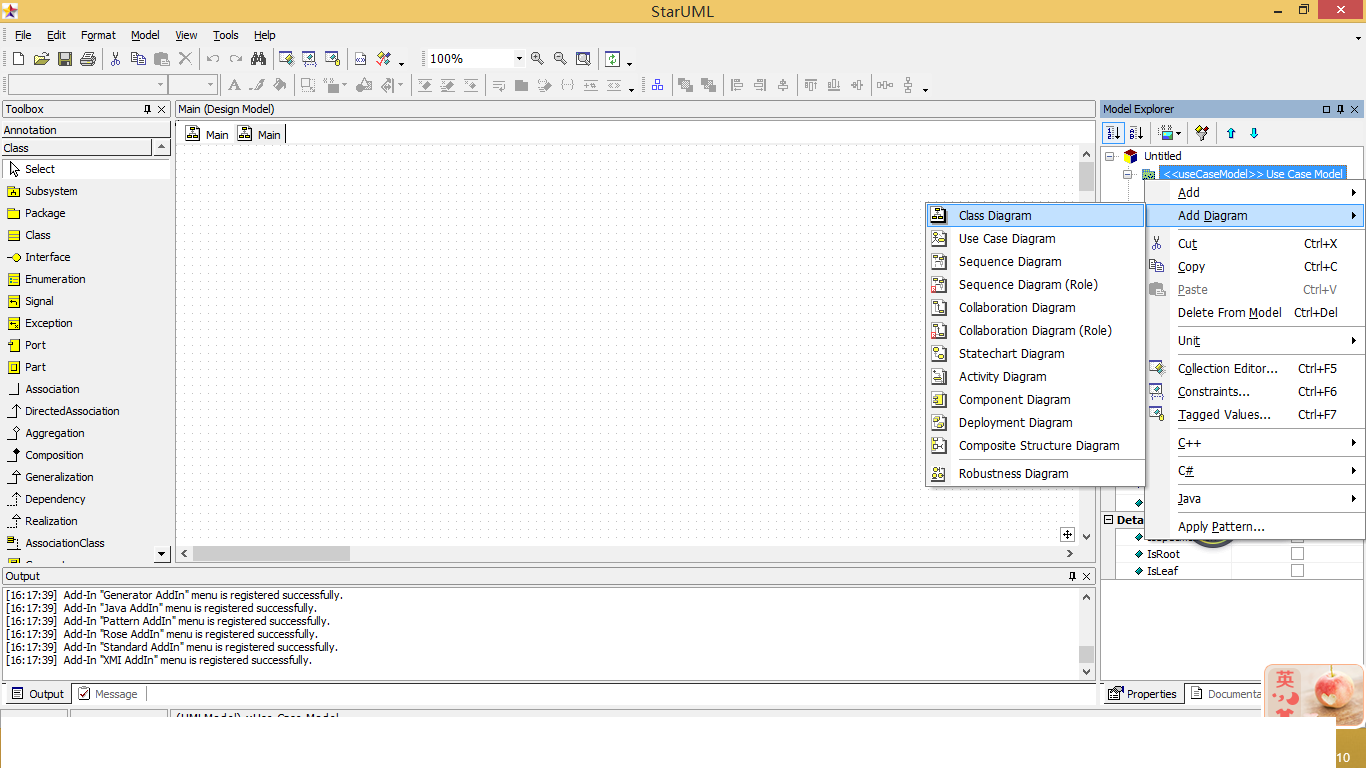Open the font name combo box

click(87, 85)
